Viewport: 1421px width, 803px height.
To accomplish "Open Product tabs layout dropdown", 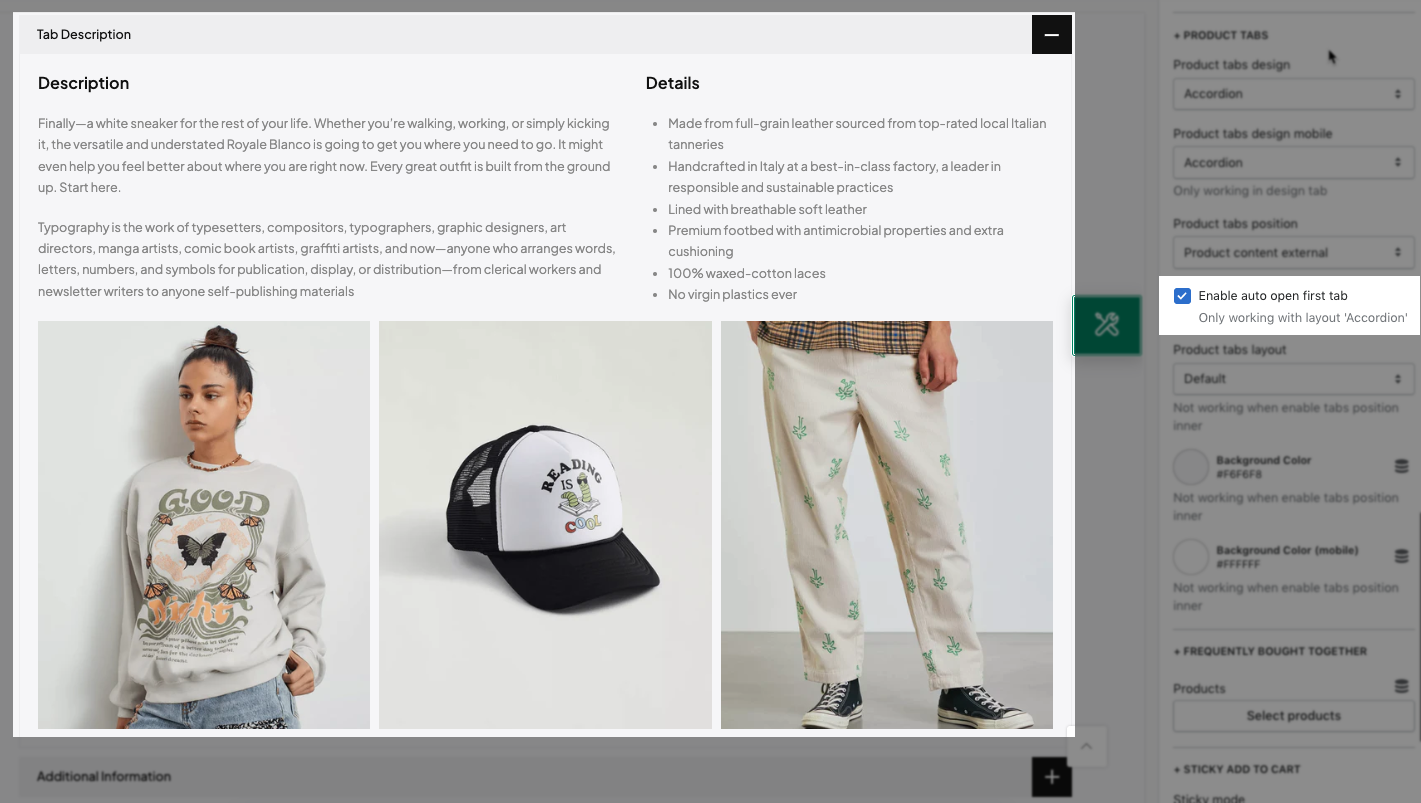I will coord(1293,378).
